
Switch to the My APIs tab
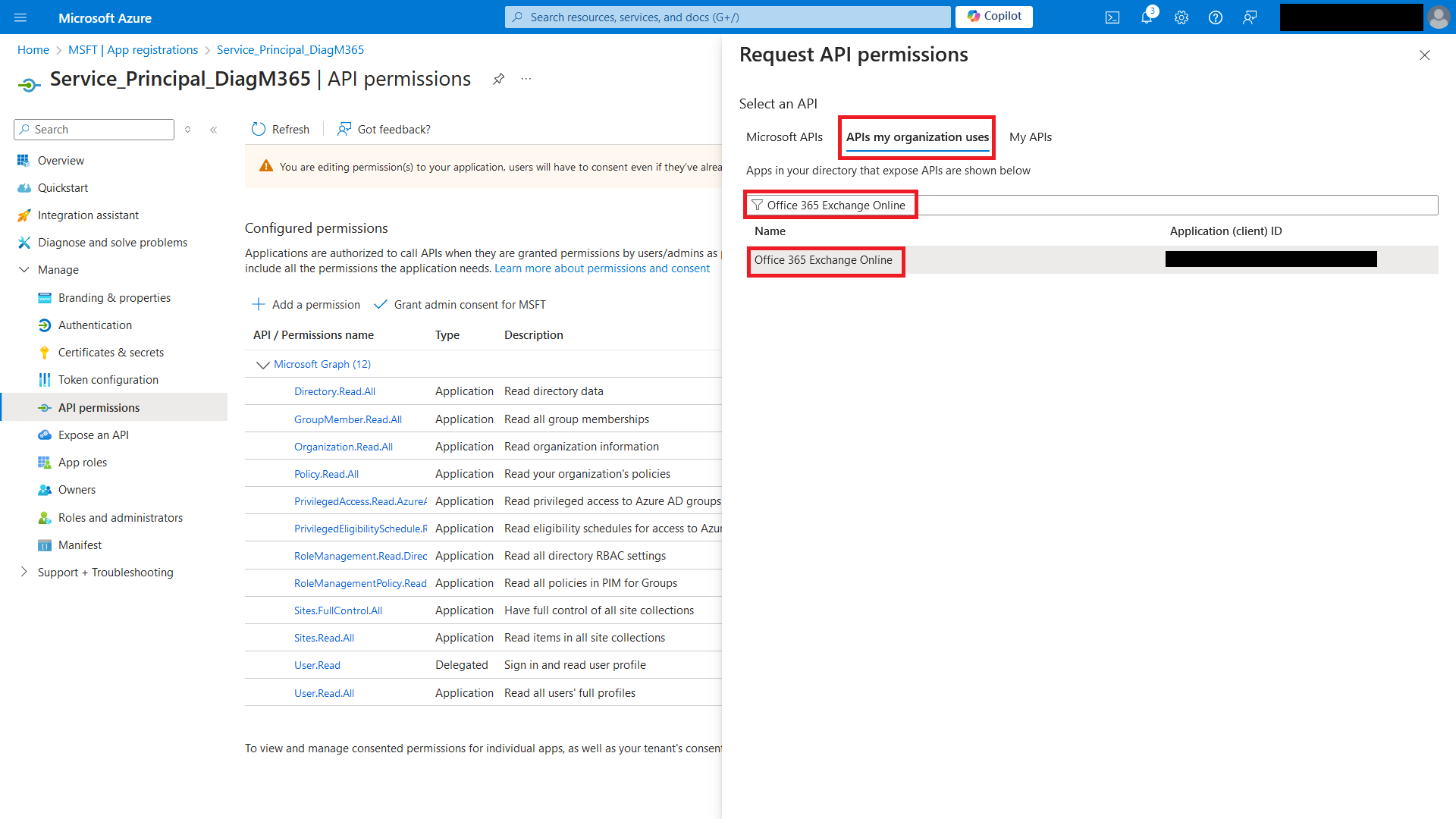1030,137
